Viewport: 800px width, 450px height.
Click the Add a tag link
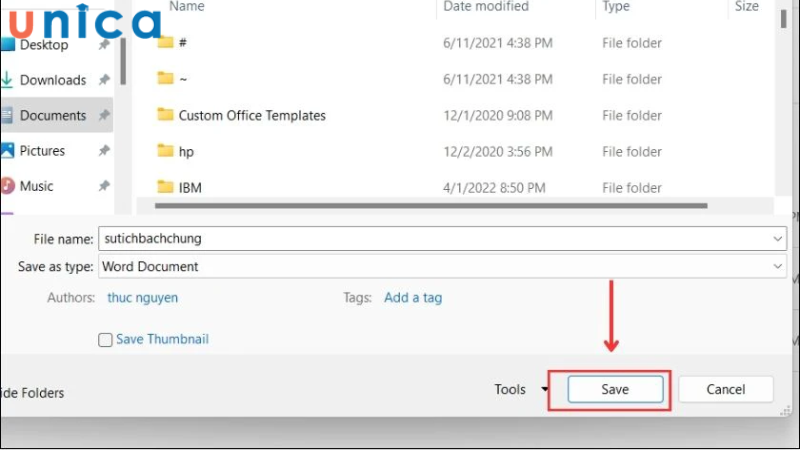(413, 297)
